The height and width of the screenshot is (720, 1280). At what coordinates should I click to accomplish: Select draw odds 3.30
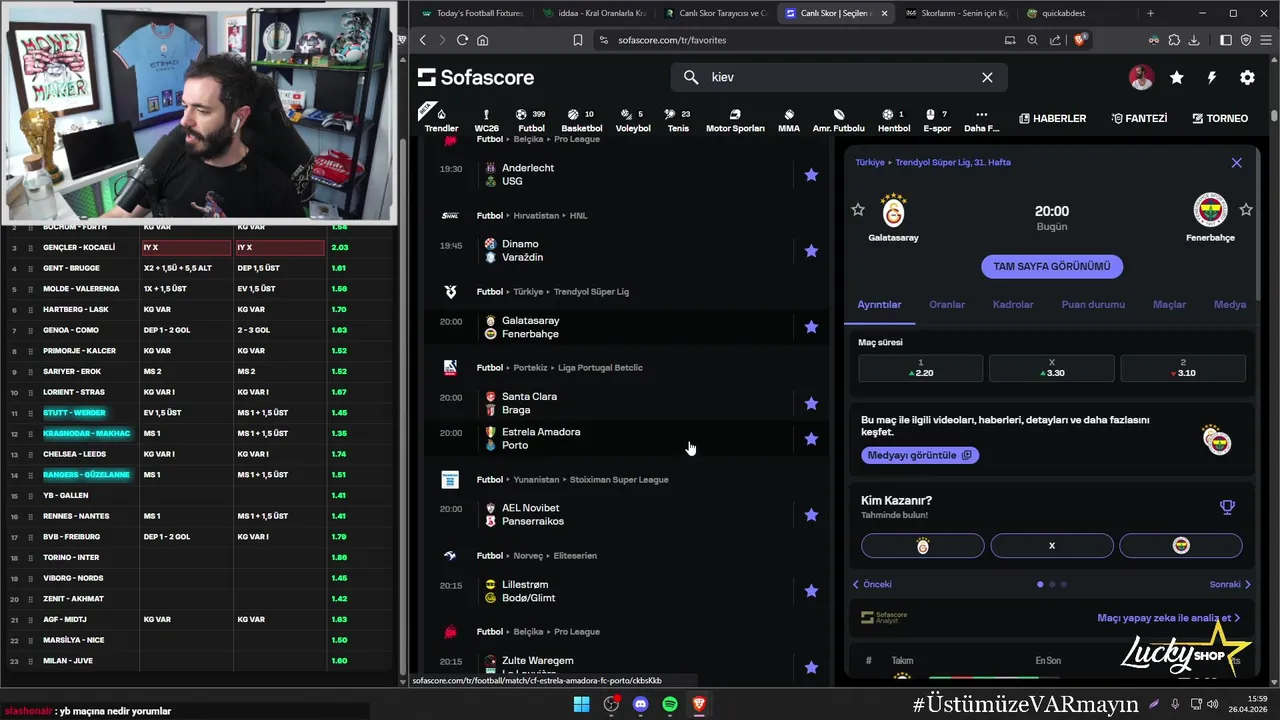1052,368
